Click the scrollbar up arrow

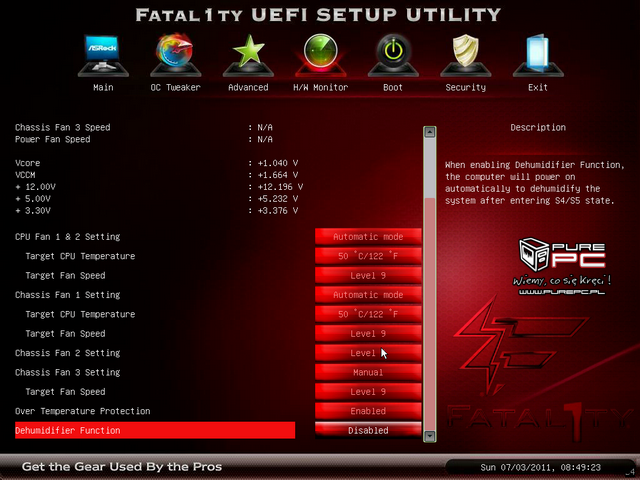(x=429, y=132)
